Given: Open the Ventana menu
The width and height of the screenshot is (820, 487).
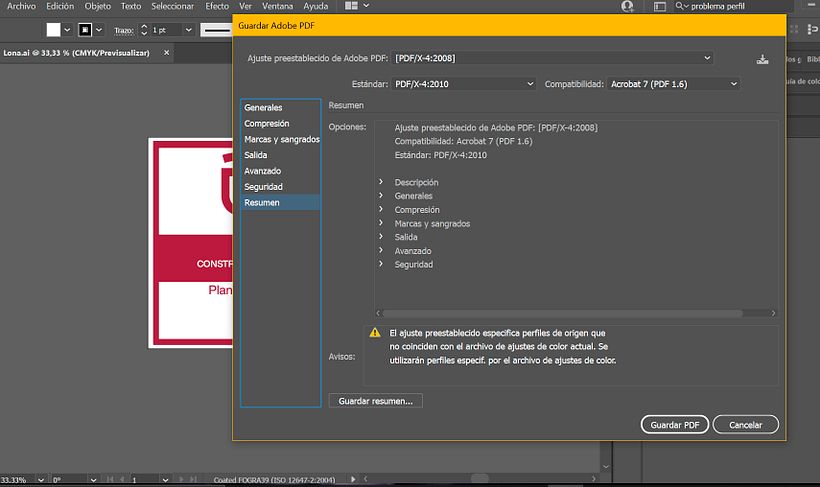Looking at the screenshot, I should click(278, 6).
